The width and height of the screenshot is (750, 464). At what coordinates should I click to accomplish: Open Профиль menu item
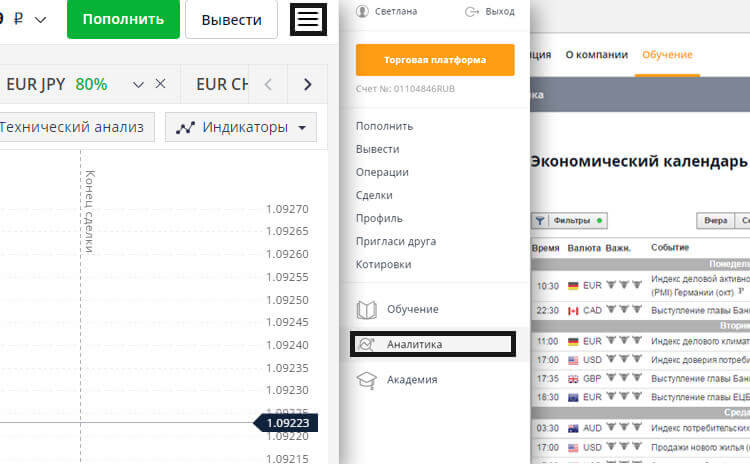click(x=379, y=218)
